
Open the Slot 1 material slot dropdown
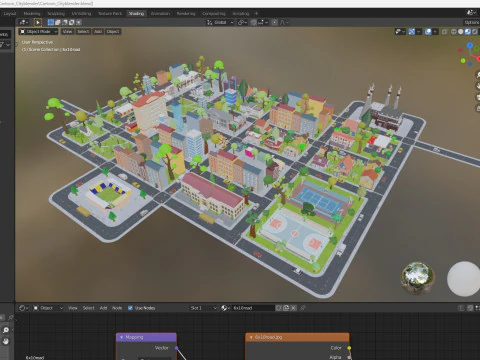203,308
